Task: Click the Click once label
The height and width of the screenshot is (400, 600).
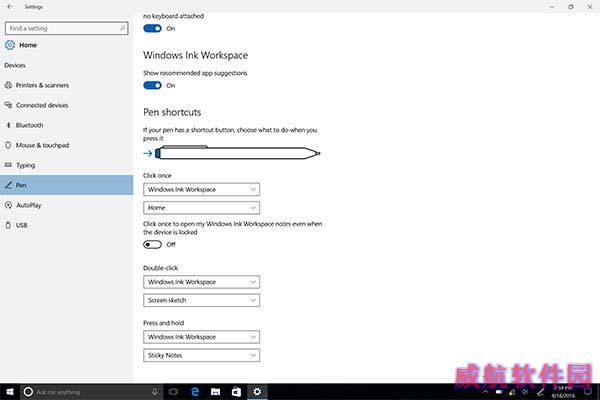Action: [x=157, y=175]
